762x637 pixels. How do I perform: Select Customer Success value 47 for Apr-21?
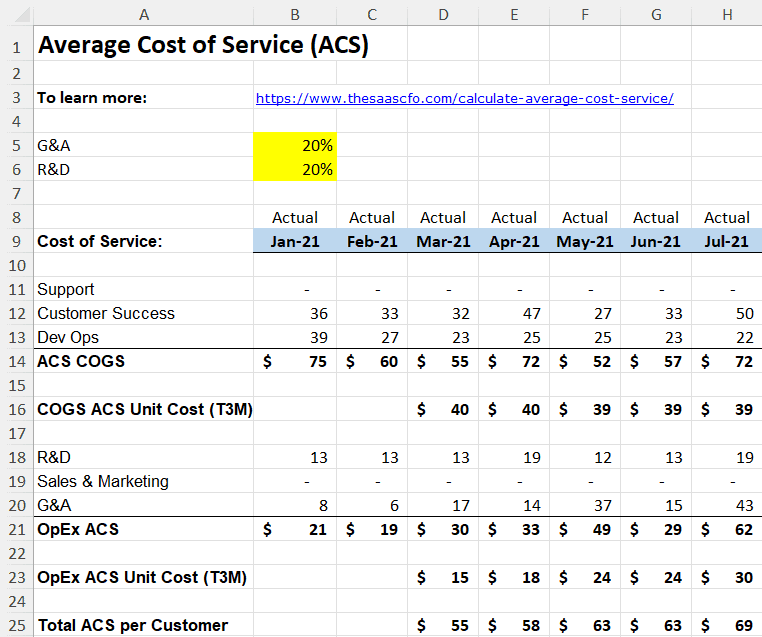point(514,313)
